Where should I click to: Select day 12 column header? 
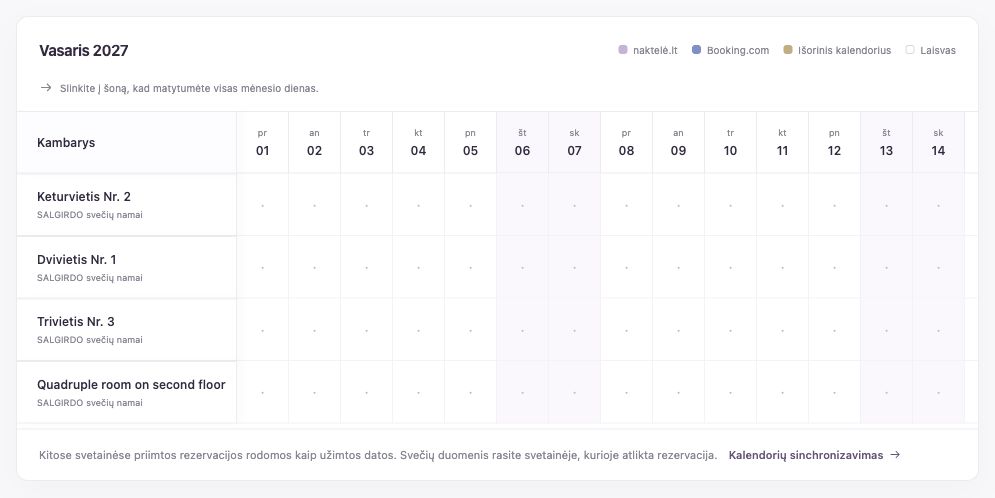point(835,143)
